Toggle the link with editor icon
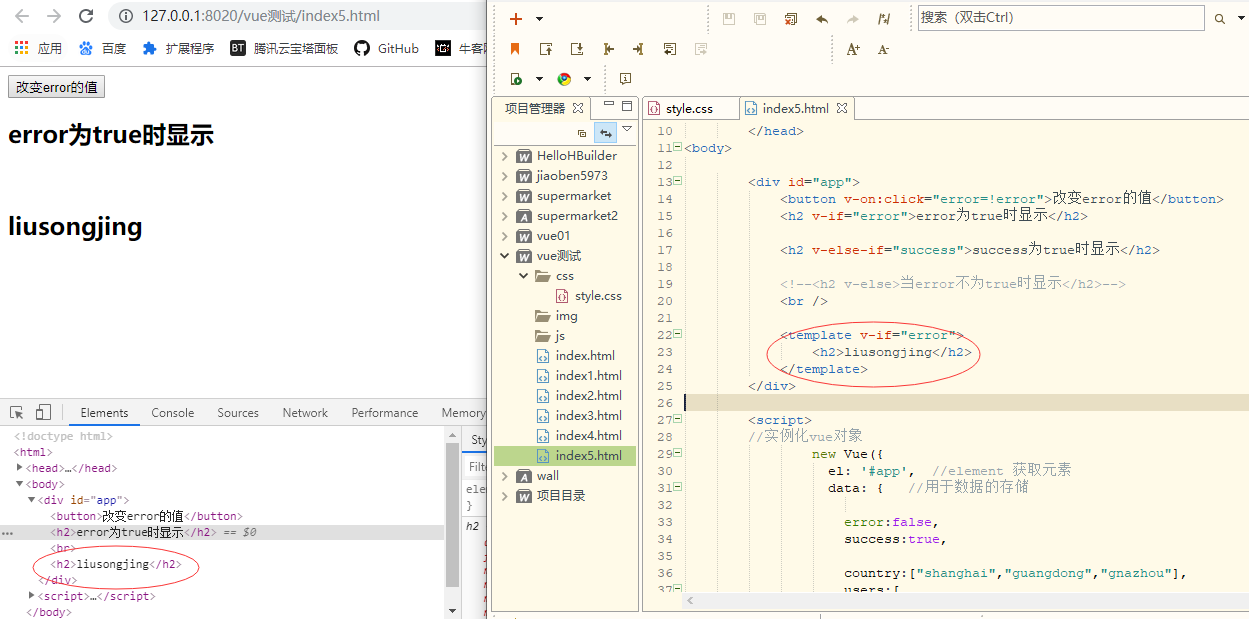 coord(605,132)
